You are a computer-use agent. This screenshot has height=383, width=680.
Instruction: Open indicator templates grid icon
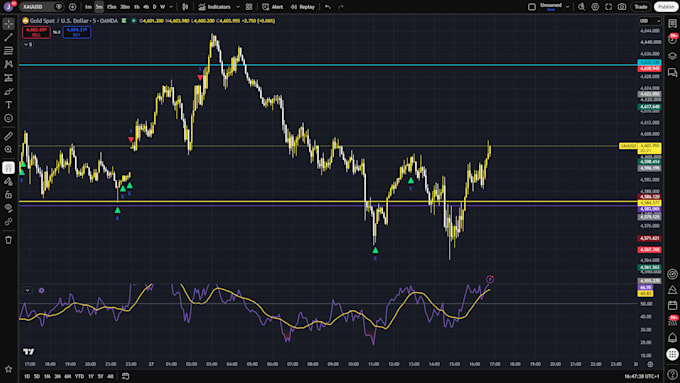249,7
